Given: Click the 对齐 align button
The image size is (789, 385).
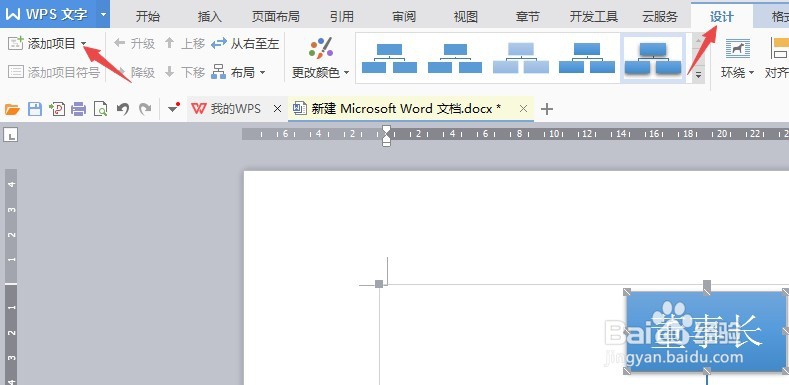Looking at the screenshot, I should click(777, 59).
